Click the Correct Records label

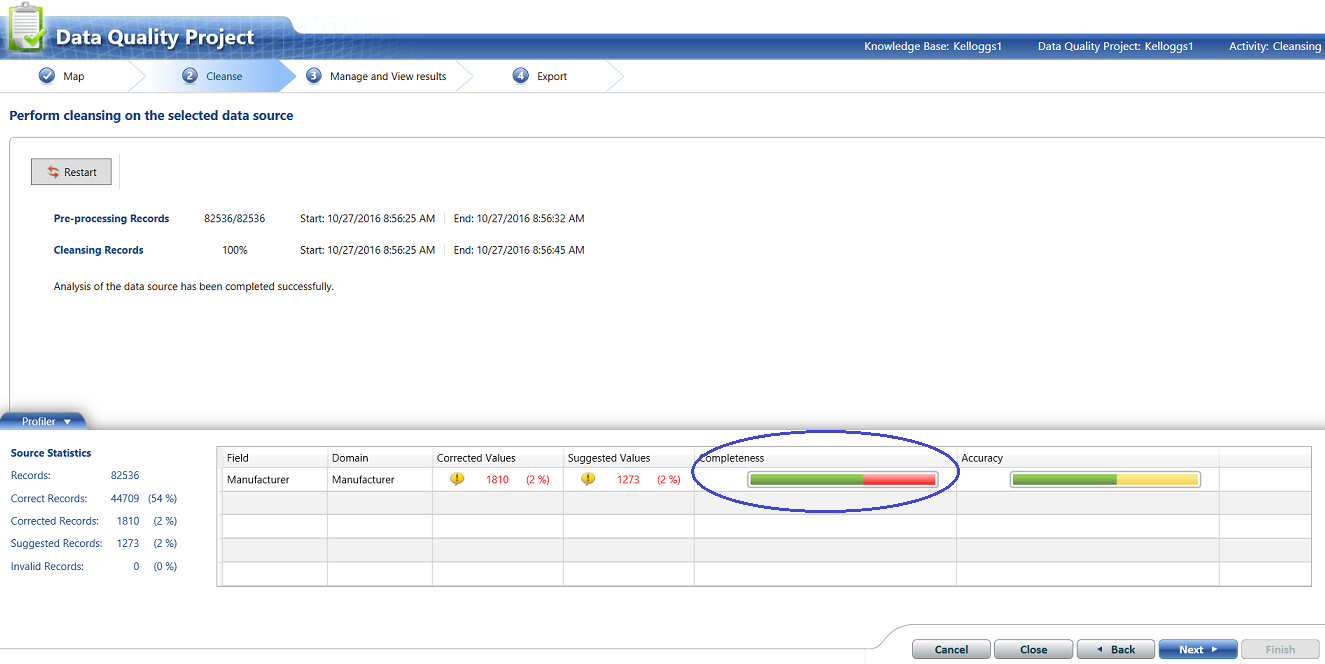tap(49, 498)
